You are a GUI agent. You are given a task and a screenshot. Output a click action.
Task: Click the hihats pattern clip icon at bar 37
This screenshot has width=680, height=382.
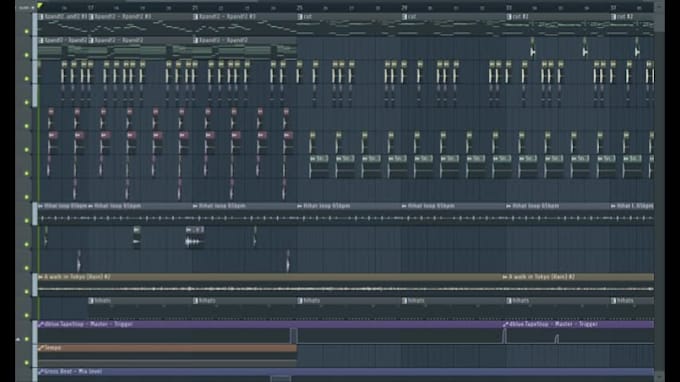tap(614, 300)
